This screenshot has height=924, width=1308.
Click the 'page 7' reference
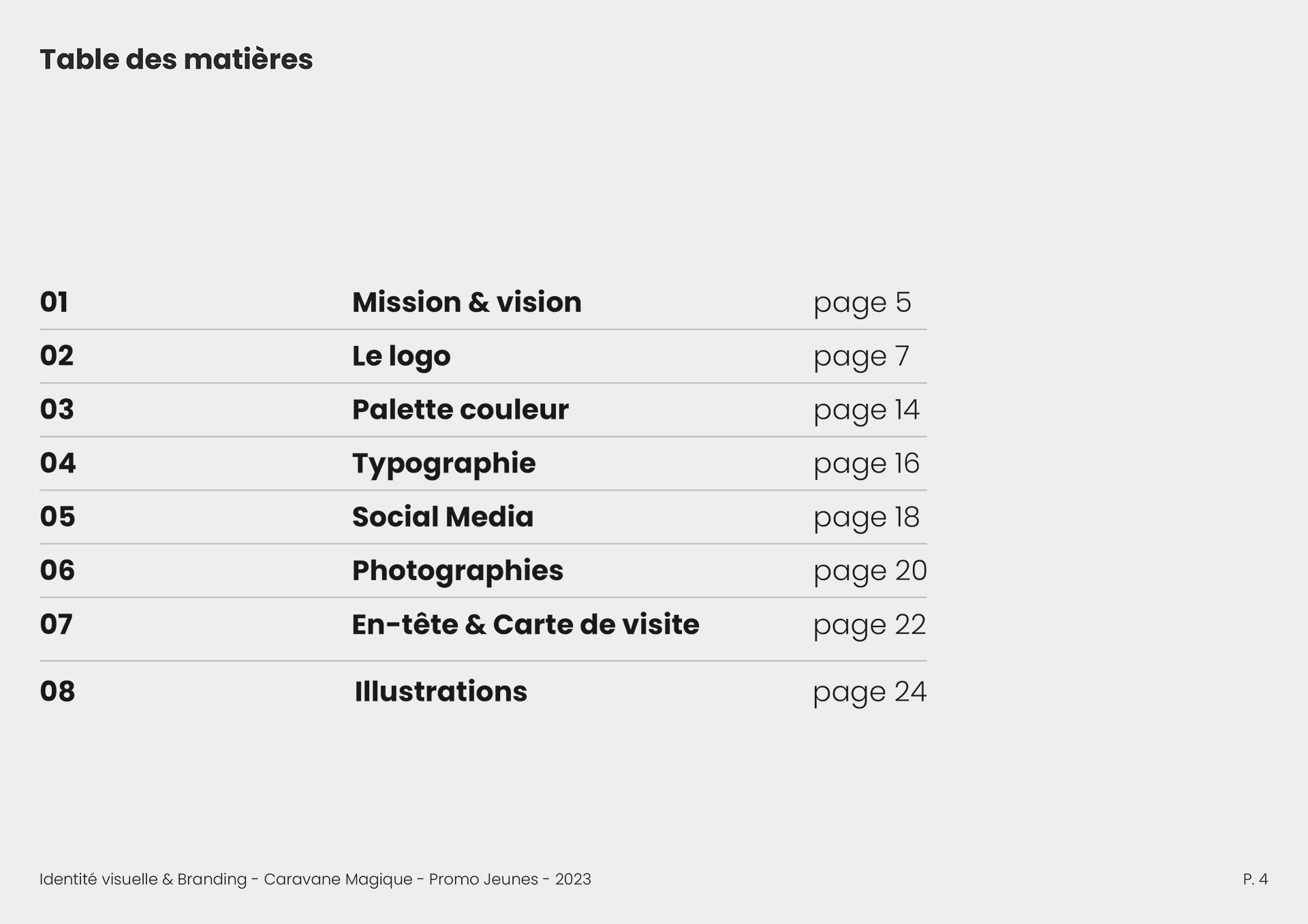click(x=861, y=357)
